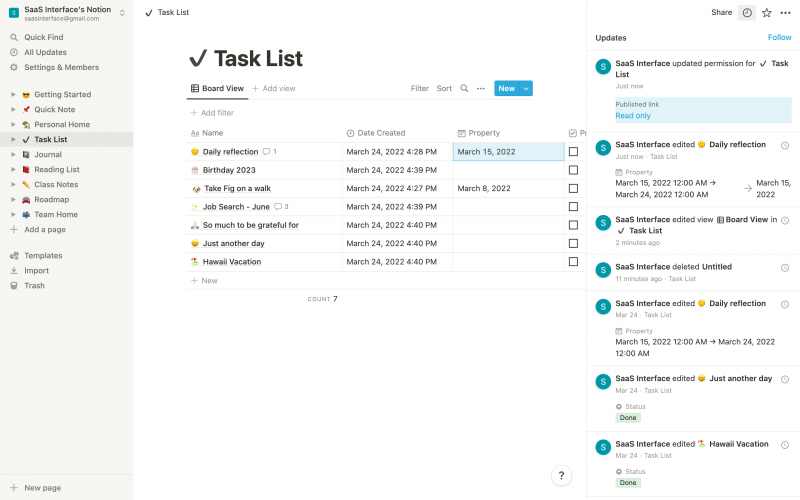Open comments on Daily reflection row

pos(269,152)
